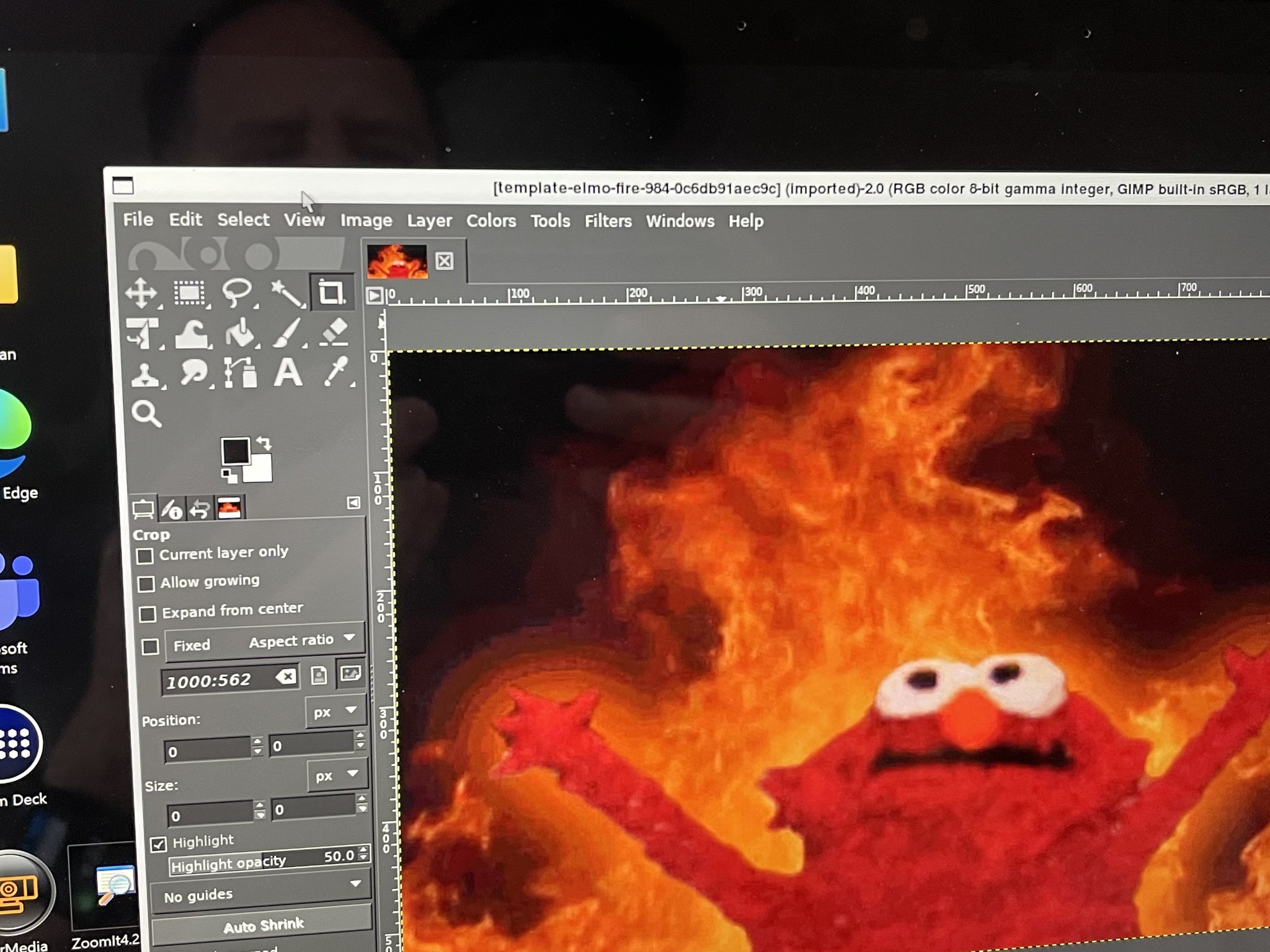Image resolution: width=1270 pixels, height=952 pixels.
Task: Select the Fuzzy Select wand tool
Action: click(286, 293)
